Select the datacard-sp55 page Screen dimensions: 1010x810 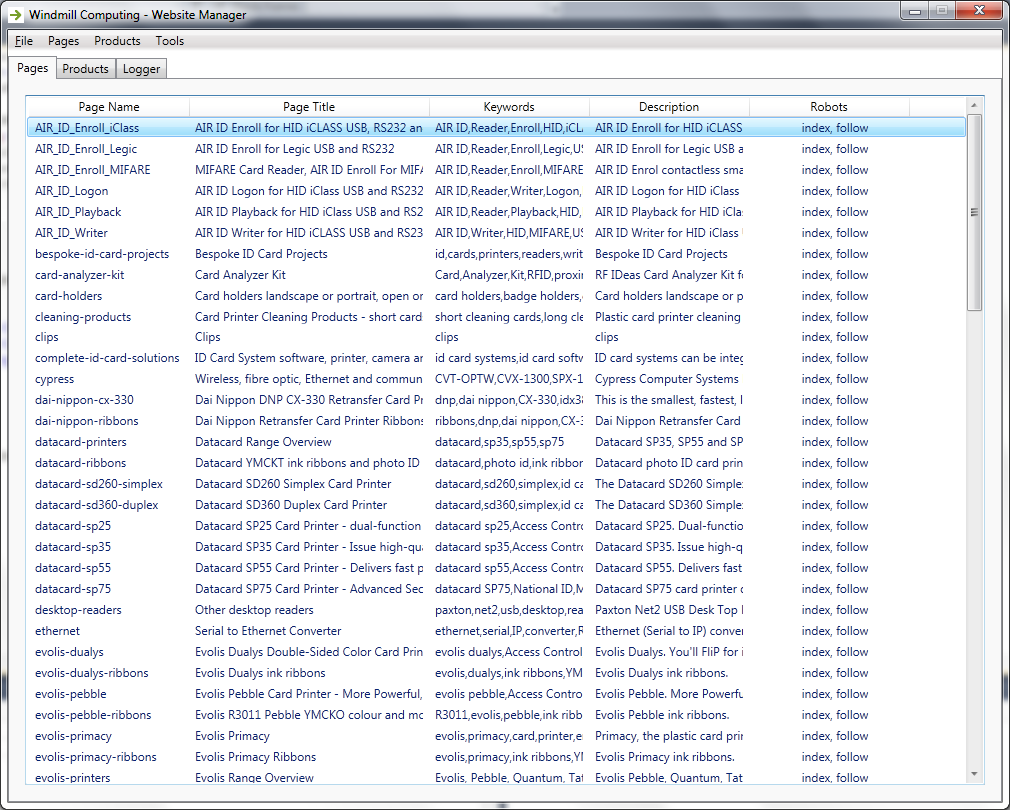73,568
